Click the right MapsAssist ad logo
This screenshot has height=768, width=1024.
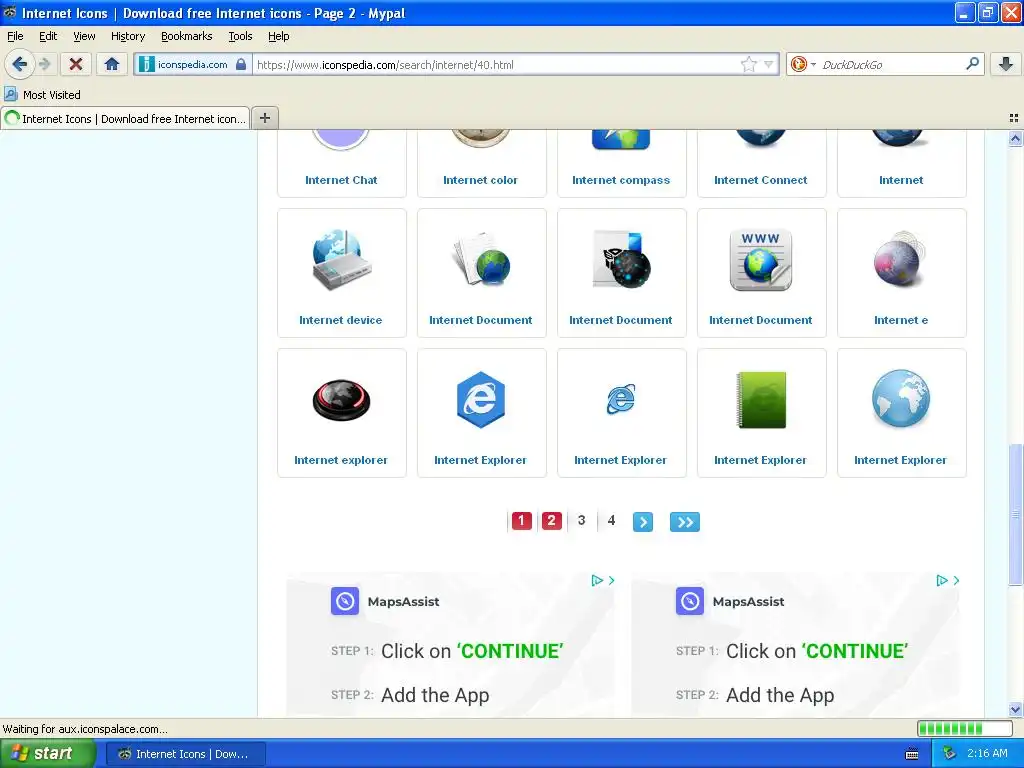click(x=690, y=601)
